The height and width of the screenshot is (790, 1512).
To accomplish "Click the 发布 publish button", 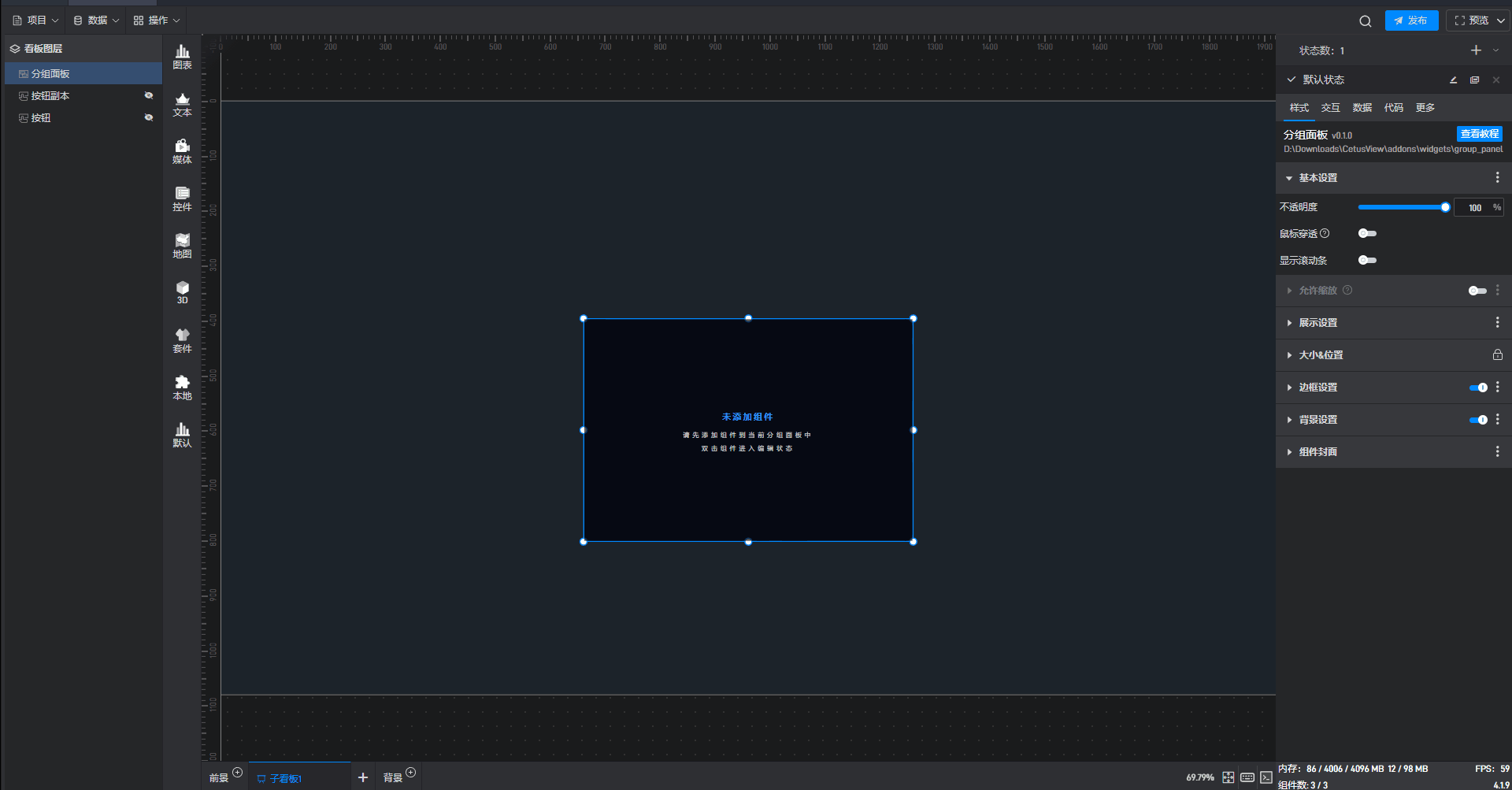I will click(x=1411, y=20).
